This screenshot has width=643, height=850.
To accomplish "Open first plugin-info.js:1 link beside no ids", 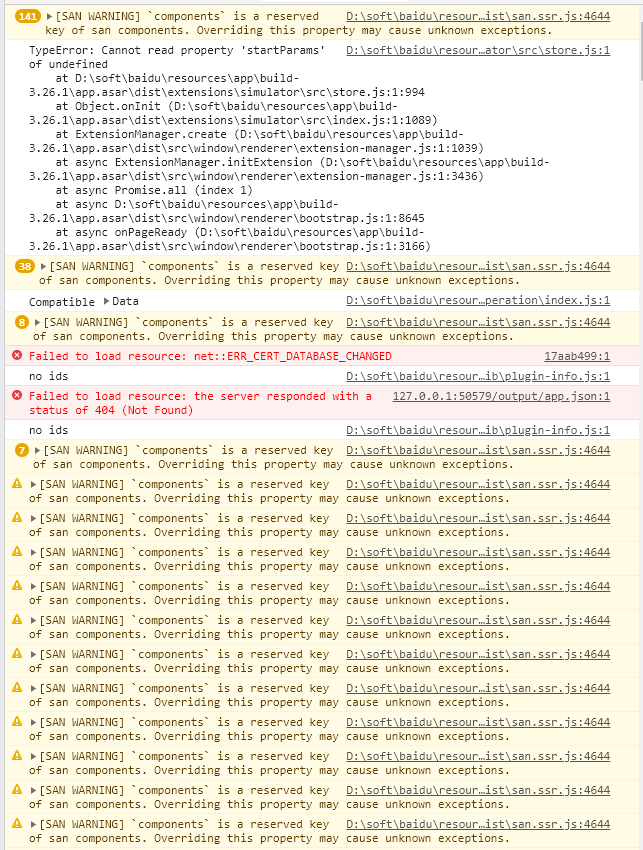I will [x=478, y=376].
